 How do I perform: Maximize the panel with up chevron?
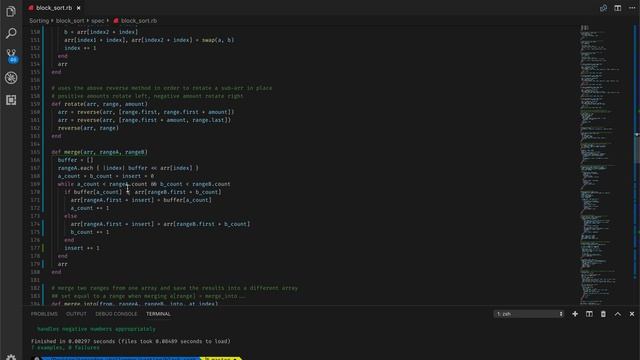click(x=618, y=314)
